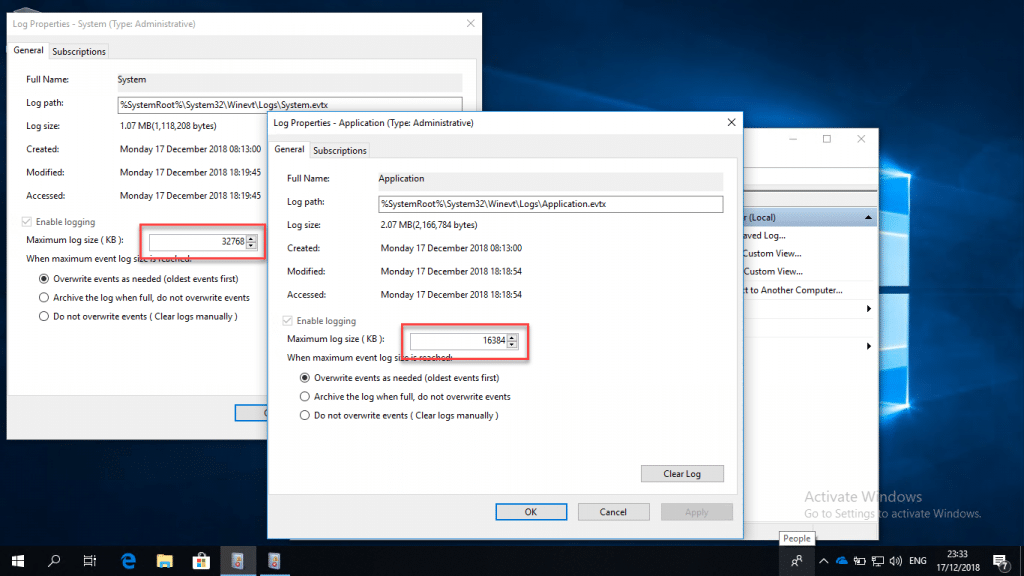Viewport: 1024px width, 576px height.
Task: Click System log size 1.07 MB text
Action: 168,126
